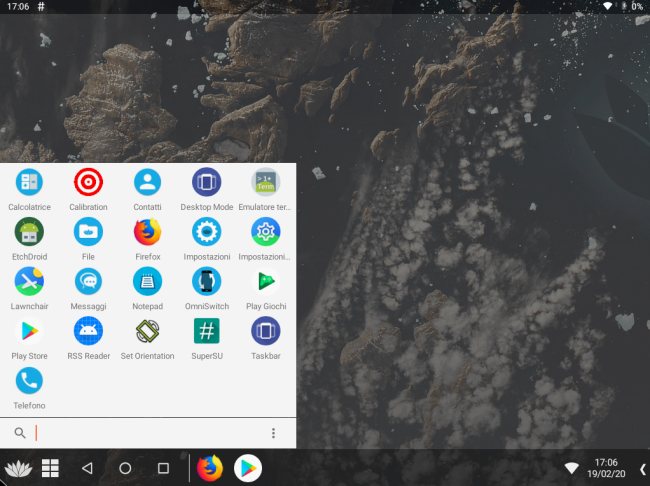Collapse the taskbar with the arrow
The width and height of the screenshot is (650, 486).
642,469
